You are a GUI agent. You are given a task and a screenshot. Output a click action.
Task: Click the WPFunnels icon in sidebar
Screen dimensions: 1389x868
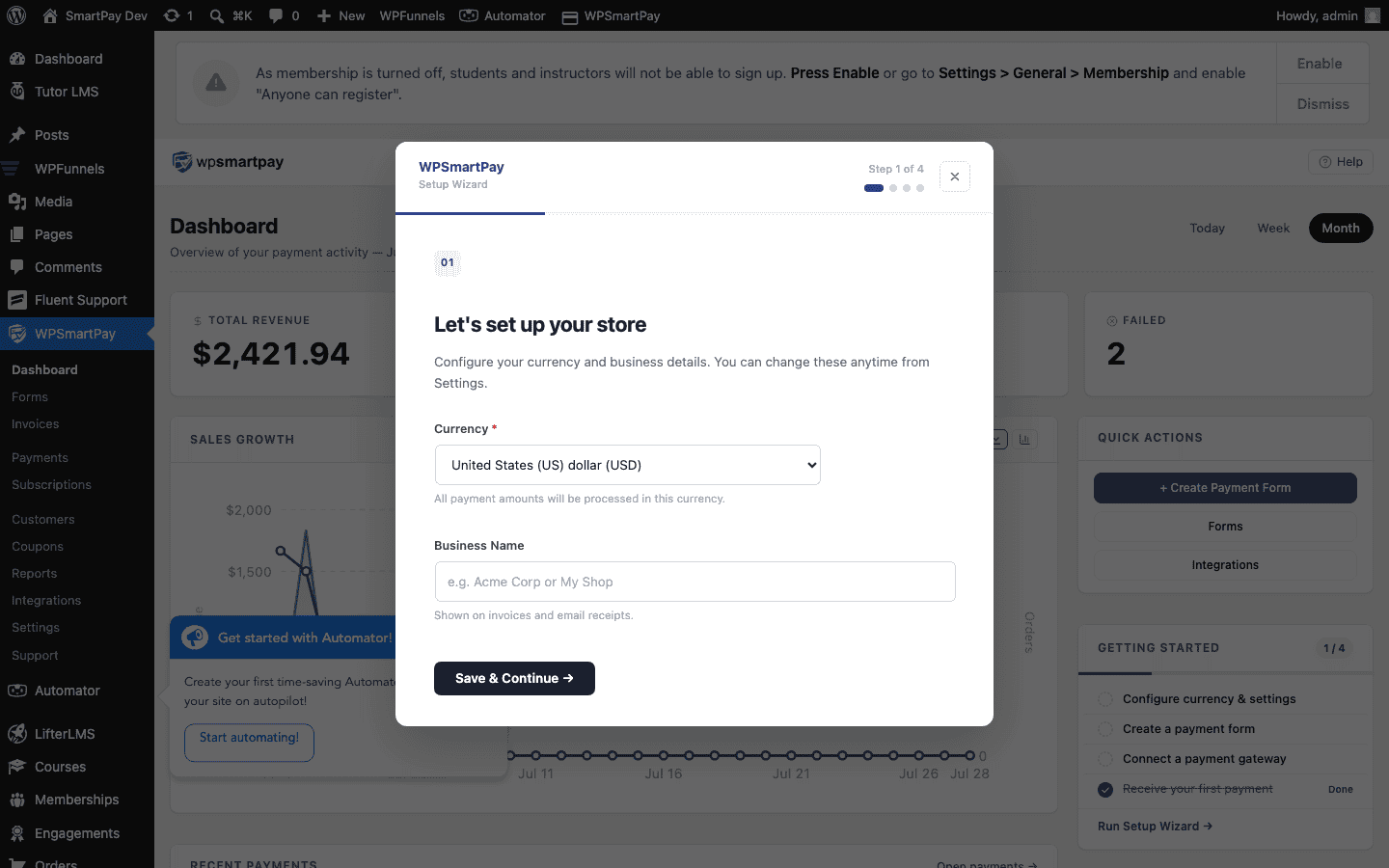[x=12, y=169]
